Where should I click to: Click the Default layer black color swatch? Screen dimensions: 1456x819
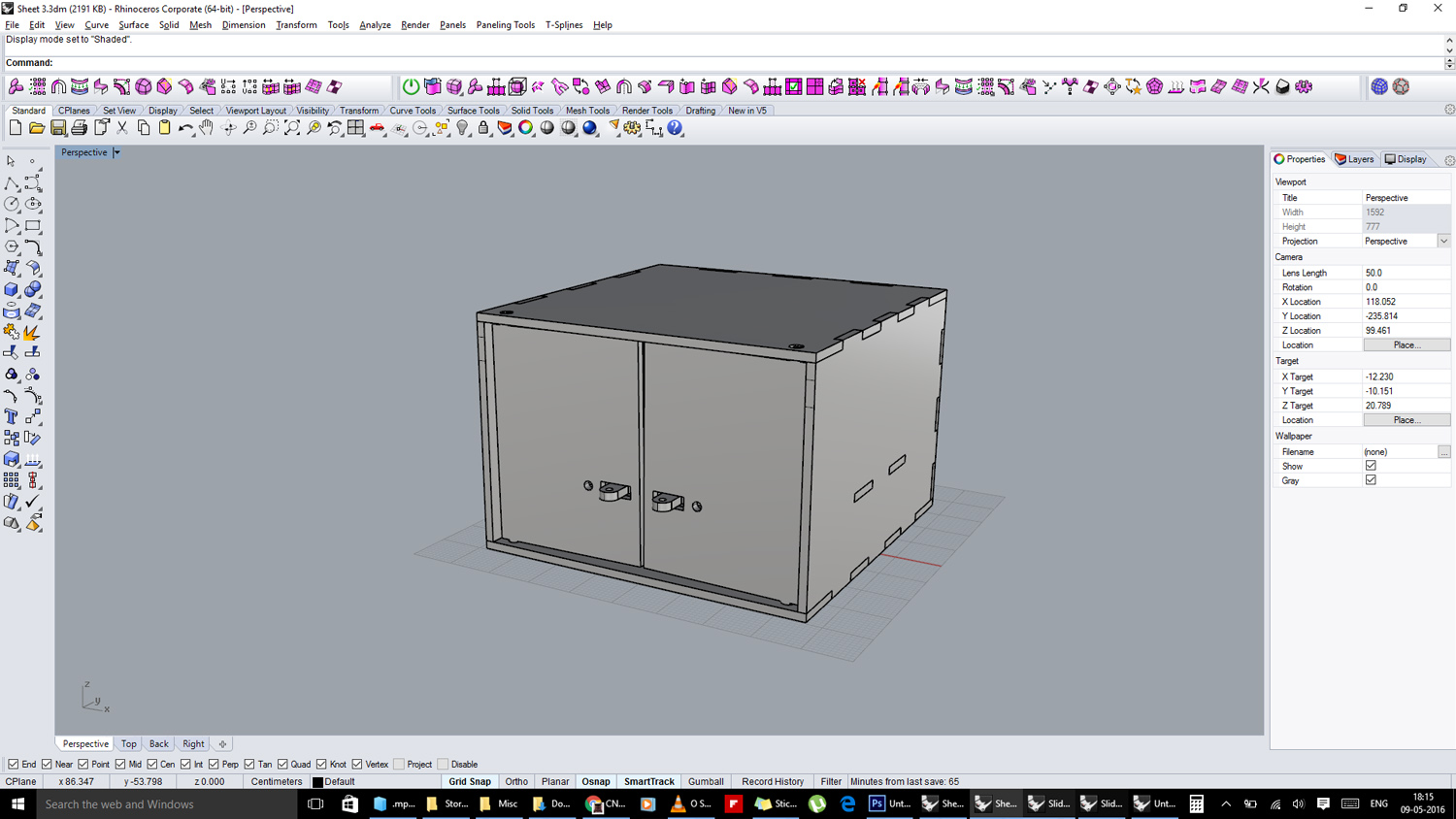click(317, 782)
